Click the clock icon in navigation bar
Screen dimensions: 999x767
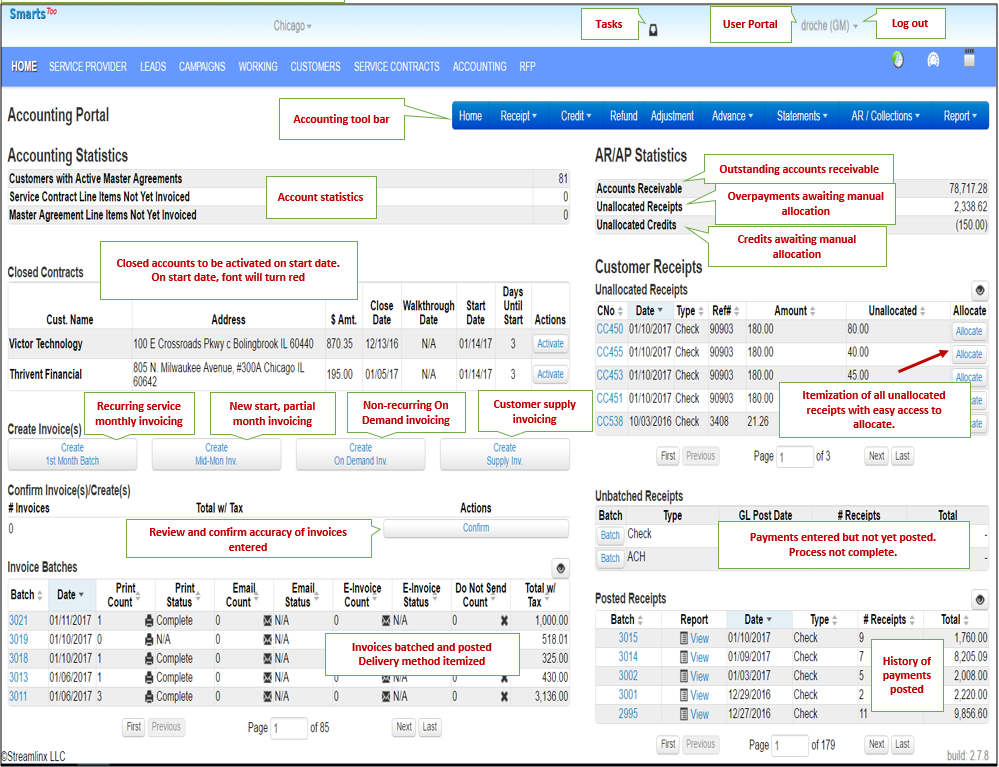click(897, 60)
